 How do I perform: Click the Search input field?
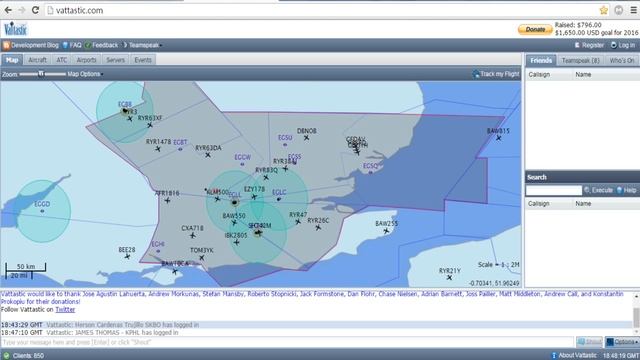554,191
